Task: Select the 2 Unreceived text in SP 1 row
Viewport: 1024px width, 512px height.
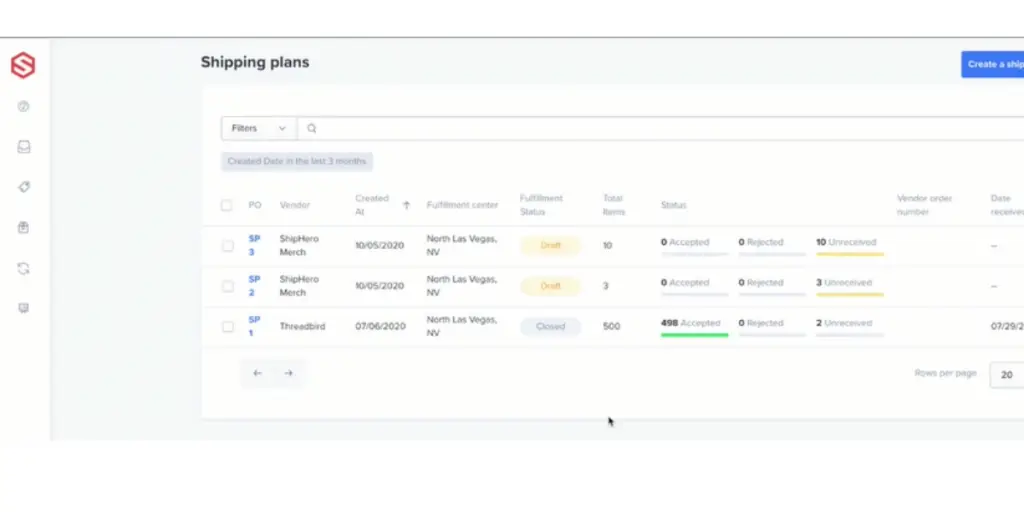Action: pos(844,323)
